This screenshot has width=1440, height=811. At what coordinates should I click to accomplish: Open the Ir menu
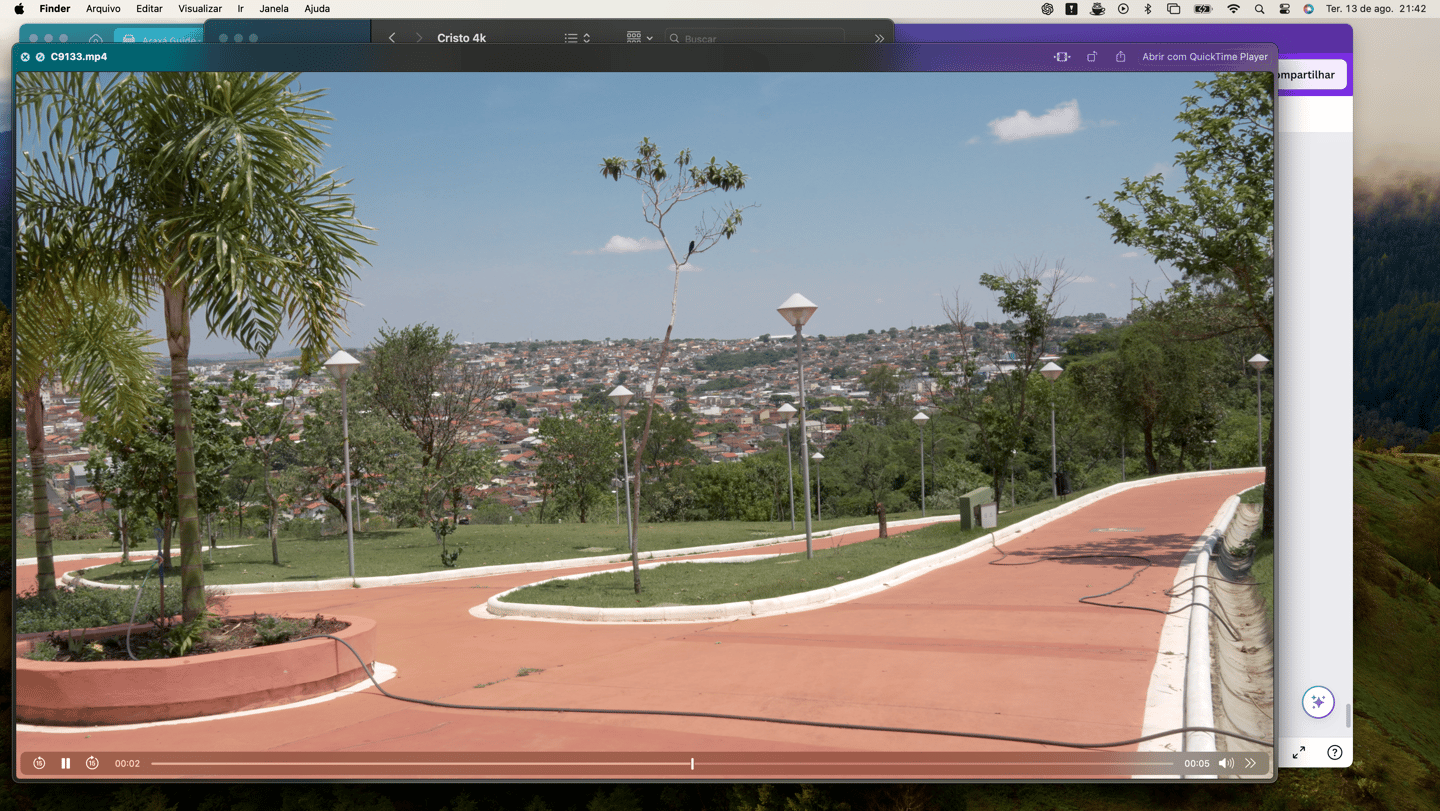(240, 9)
